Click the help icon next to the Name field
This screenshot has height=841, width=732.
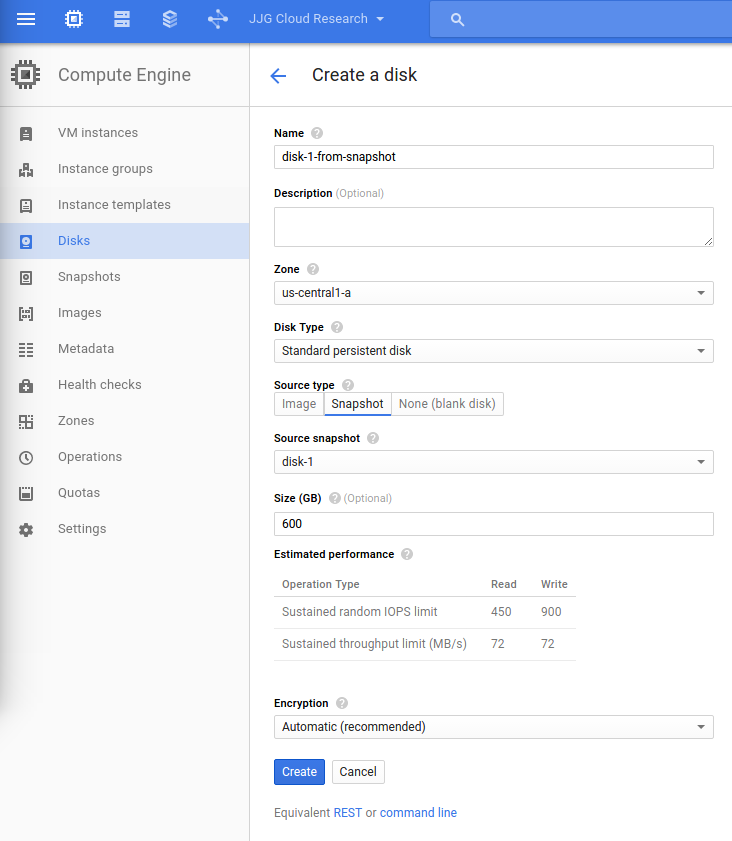tap(316, 132)
